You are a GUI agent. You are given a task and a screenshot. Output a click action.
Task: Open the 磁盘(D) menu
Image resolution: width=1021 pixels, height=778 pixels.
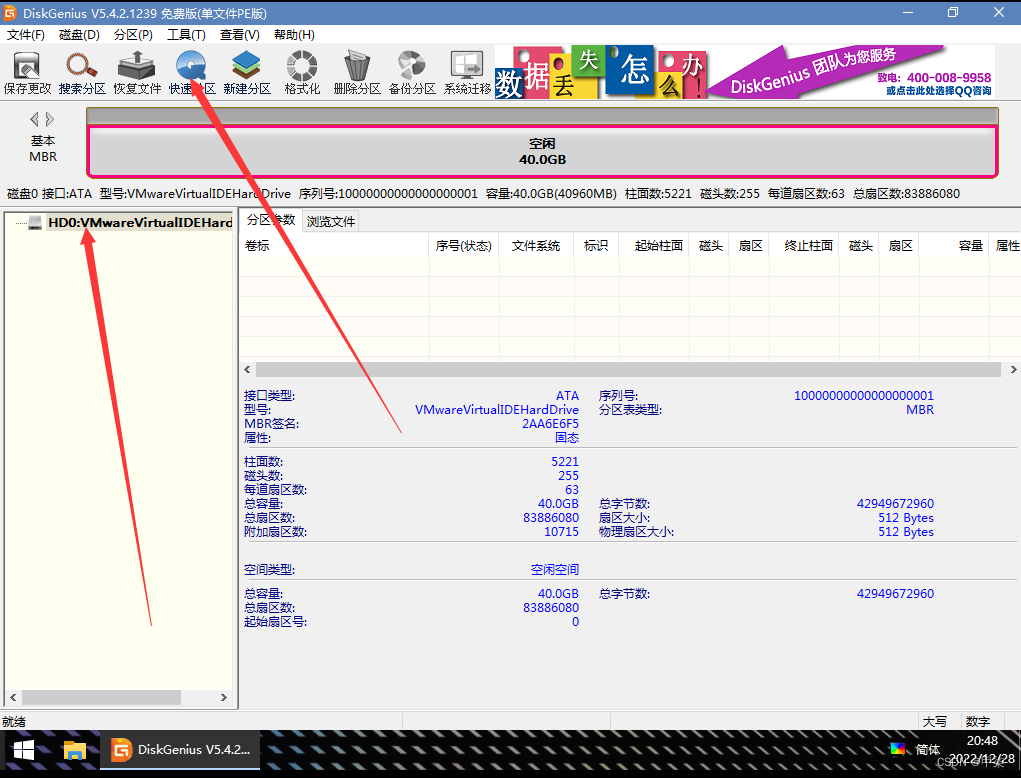tap(79, 35)
